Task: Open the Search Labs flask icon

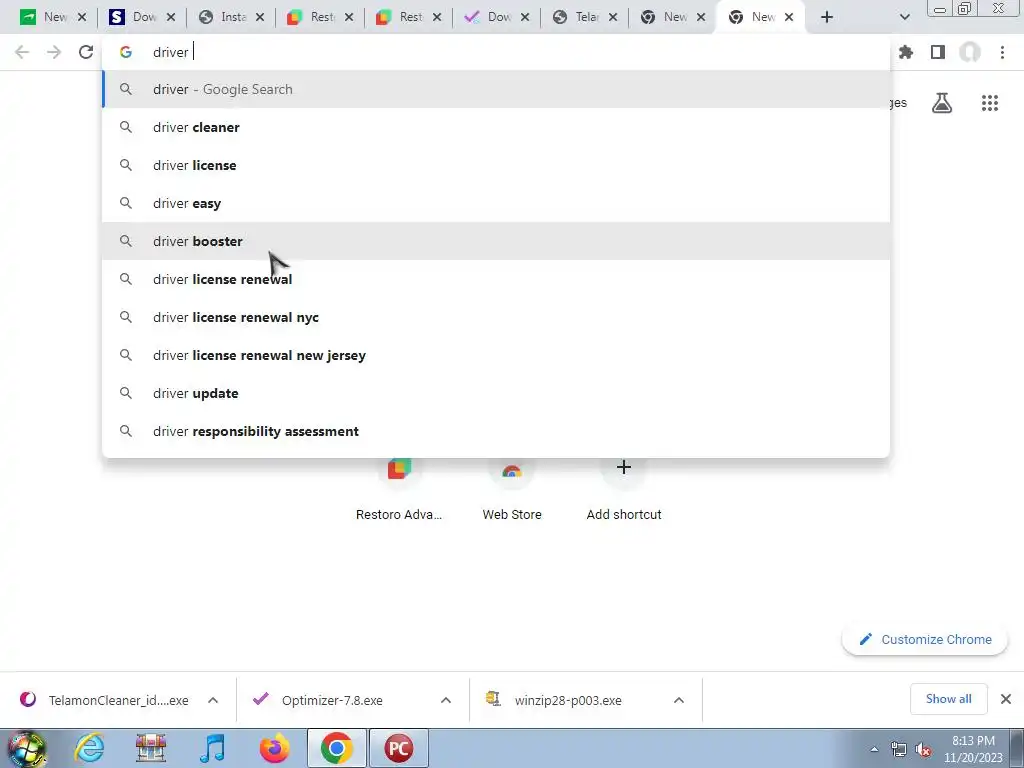Action: coord(942,103)
